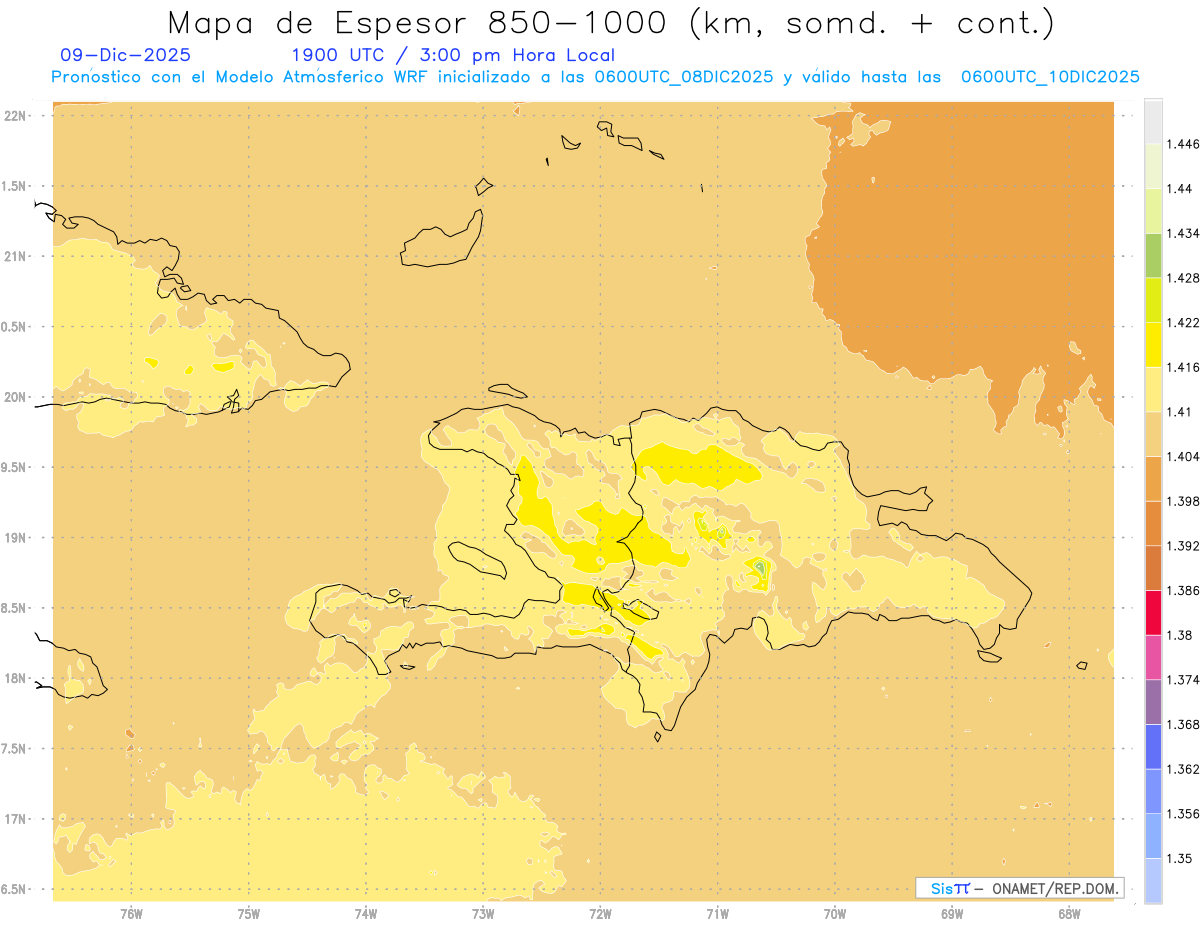Click the legend value 1.35
This screenshot has width=1200, height=927.
1179,858
